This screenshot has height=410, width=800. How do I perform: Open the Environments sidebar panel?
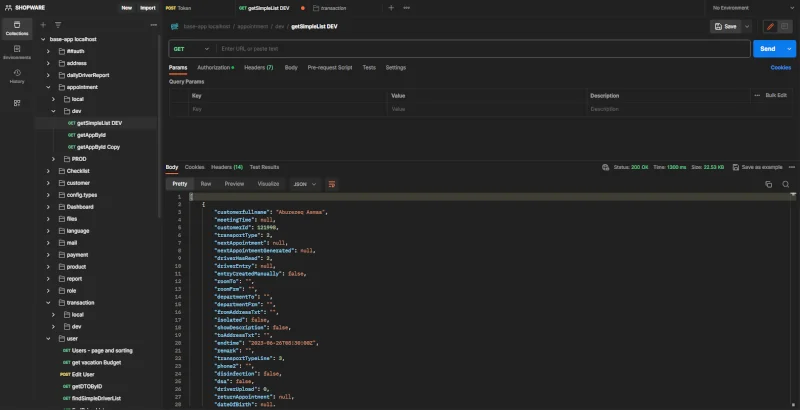(16, 53)
